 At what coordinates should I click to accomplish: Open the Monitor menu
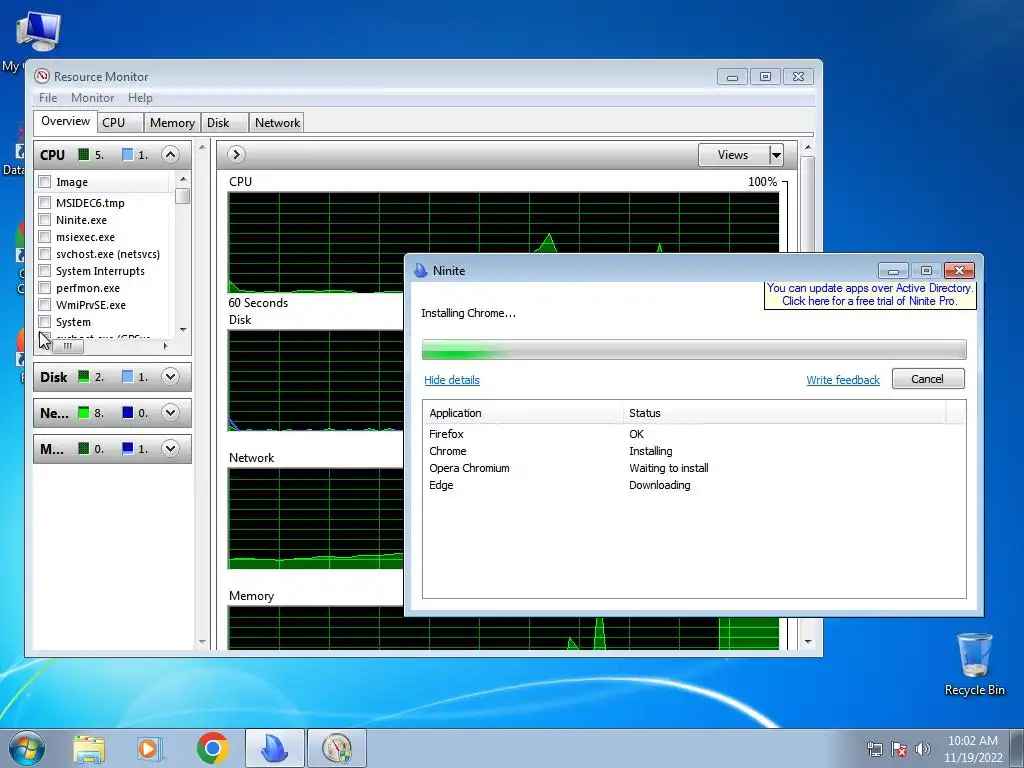pyautogui.click(x=92, y=98)
